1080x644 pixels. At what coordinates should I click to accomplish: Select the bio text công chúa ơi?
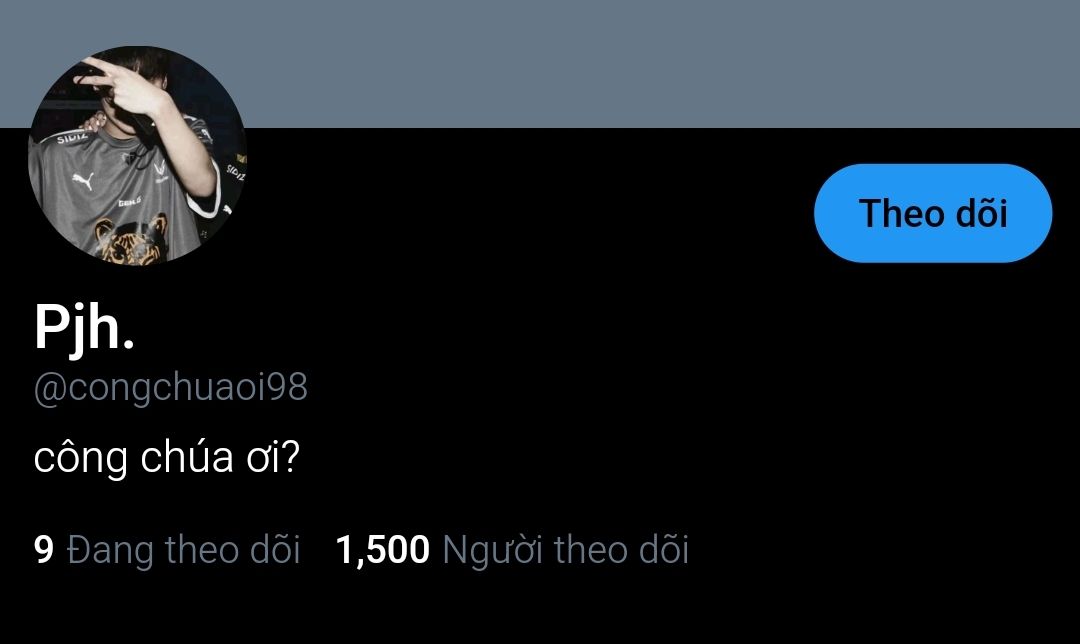(167, 457)
